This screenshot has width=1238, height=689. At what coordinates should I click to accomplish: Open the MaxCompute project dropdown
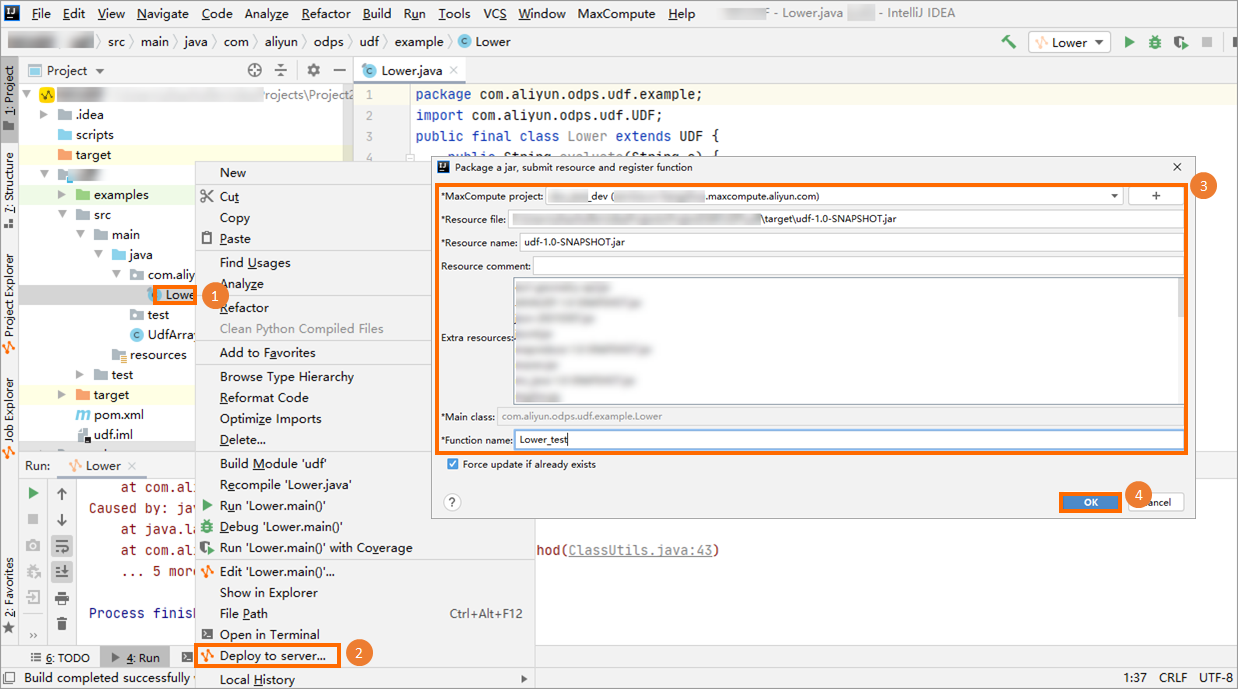pyautogui.click(x=1115, y=197)
